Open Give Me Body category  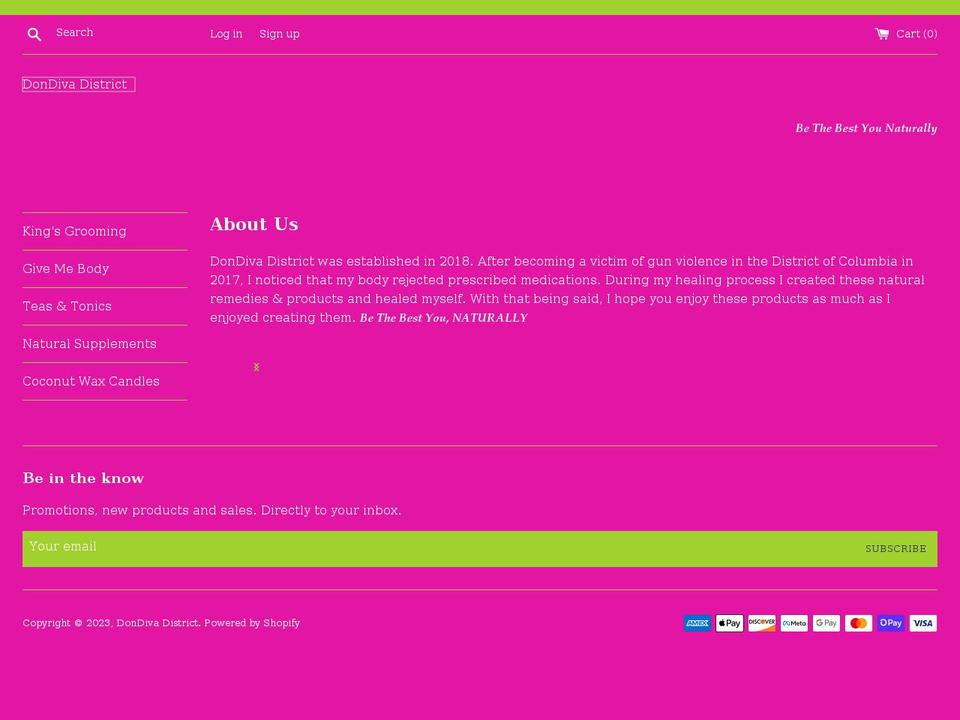(x=66, y=269)
